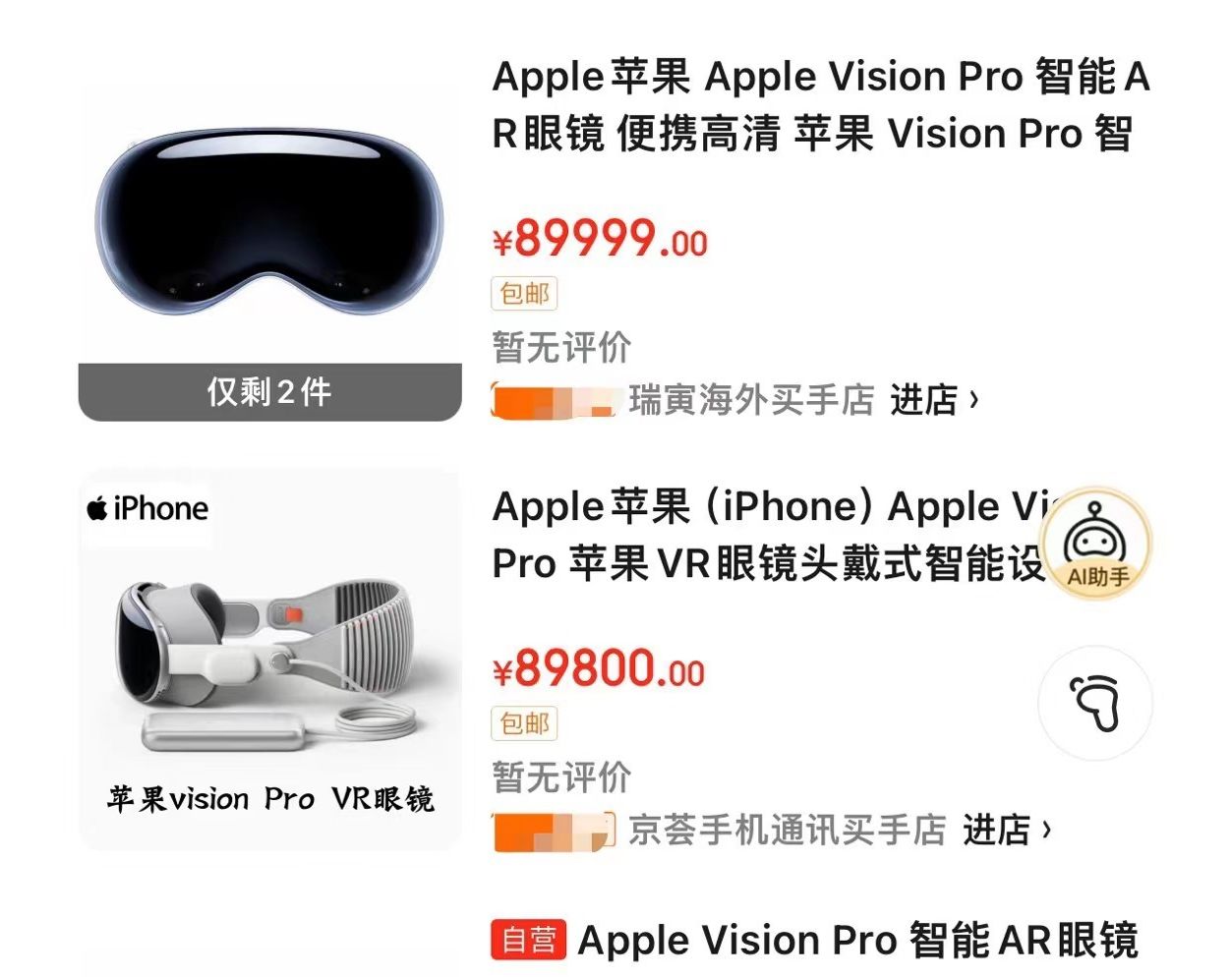Open the 京荟手机通讯买手店 store name link

[788, 831]
